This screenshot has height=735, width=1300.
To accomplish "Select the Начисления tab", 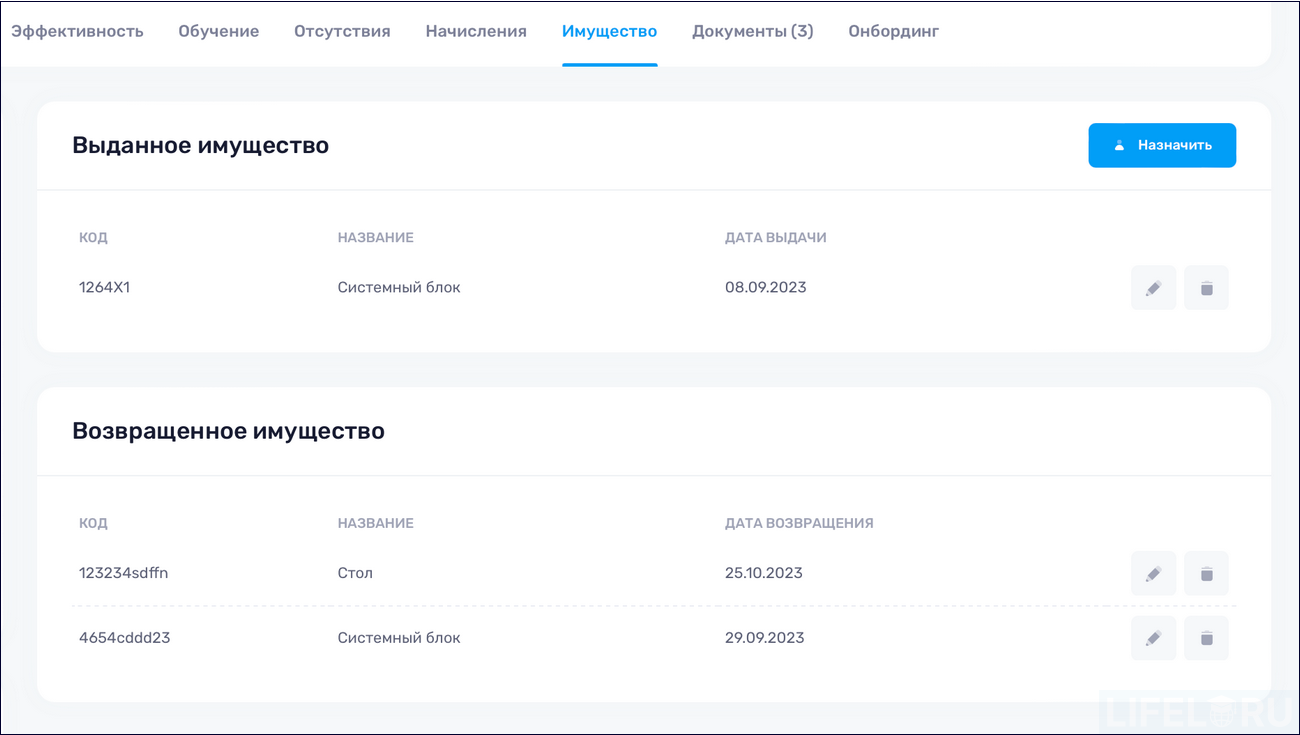I will (x=475, y=31).
